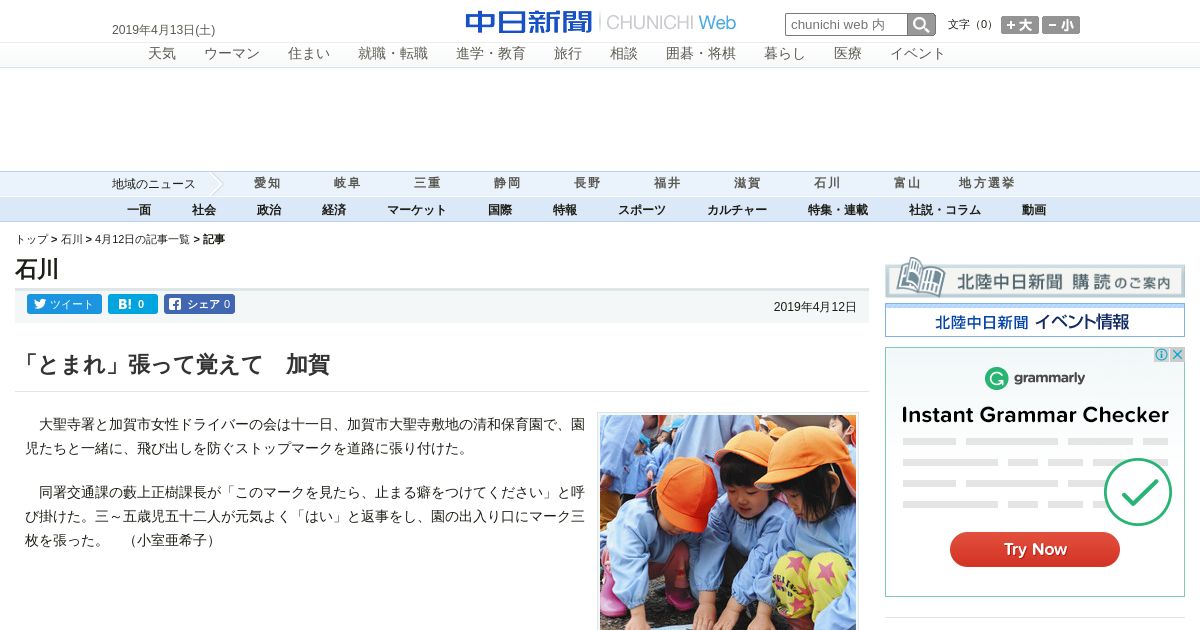Go to 経済 news category

pos(334,210)
